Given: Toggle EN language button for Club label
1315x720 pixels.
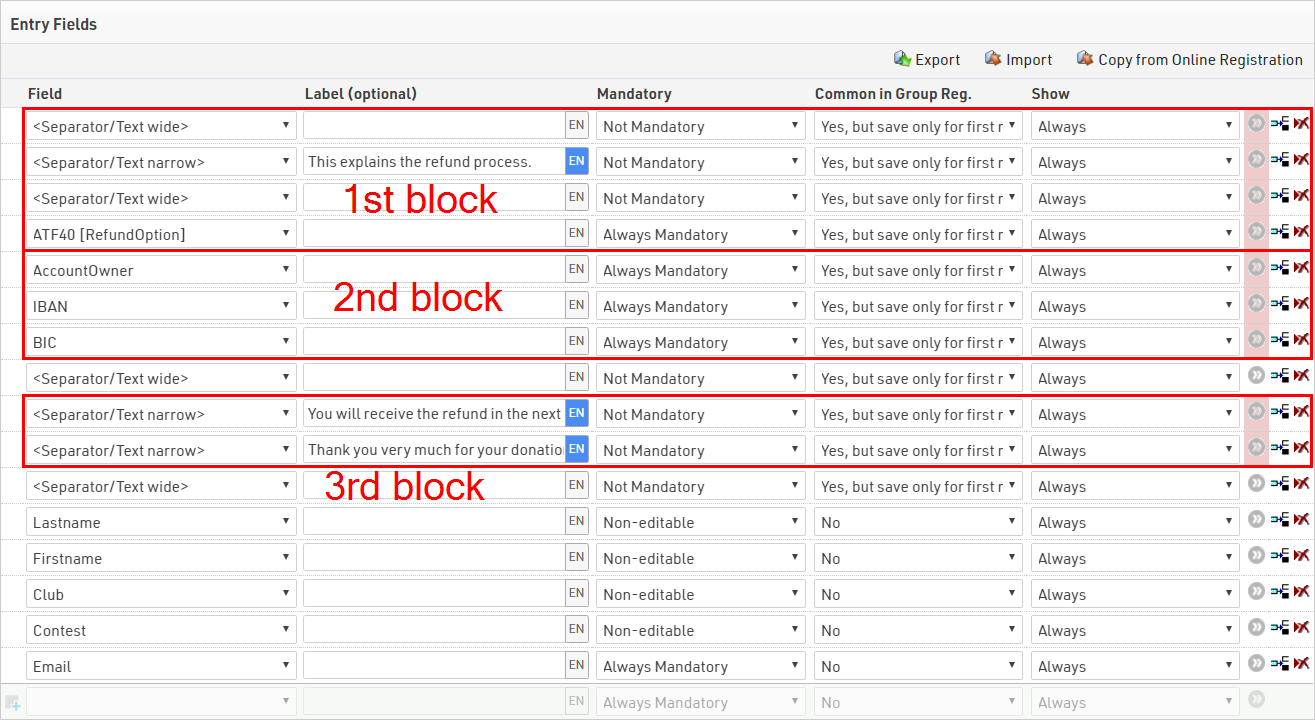Looking at the screenshot, I should click(577, 593).
